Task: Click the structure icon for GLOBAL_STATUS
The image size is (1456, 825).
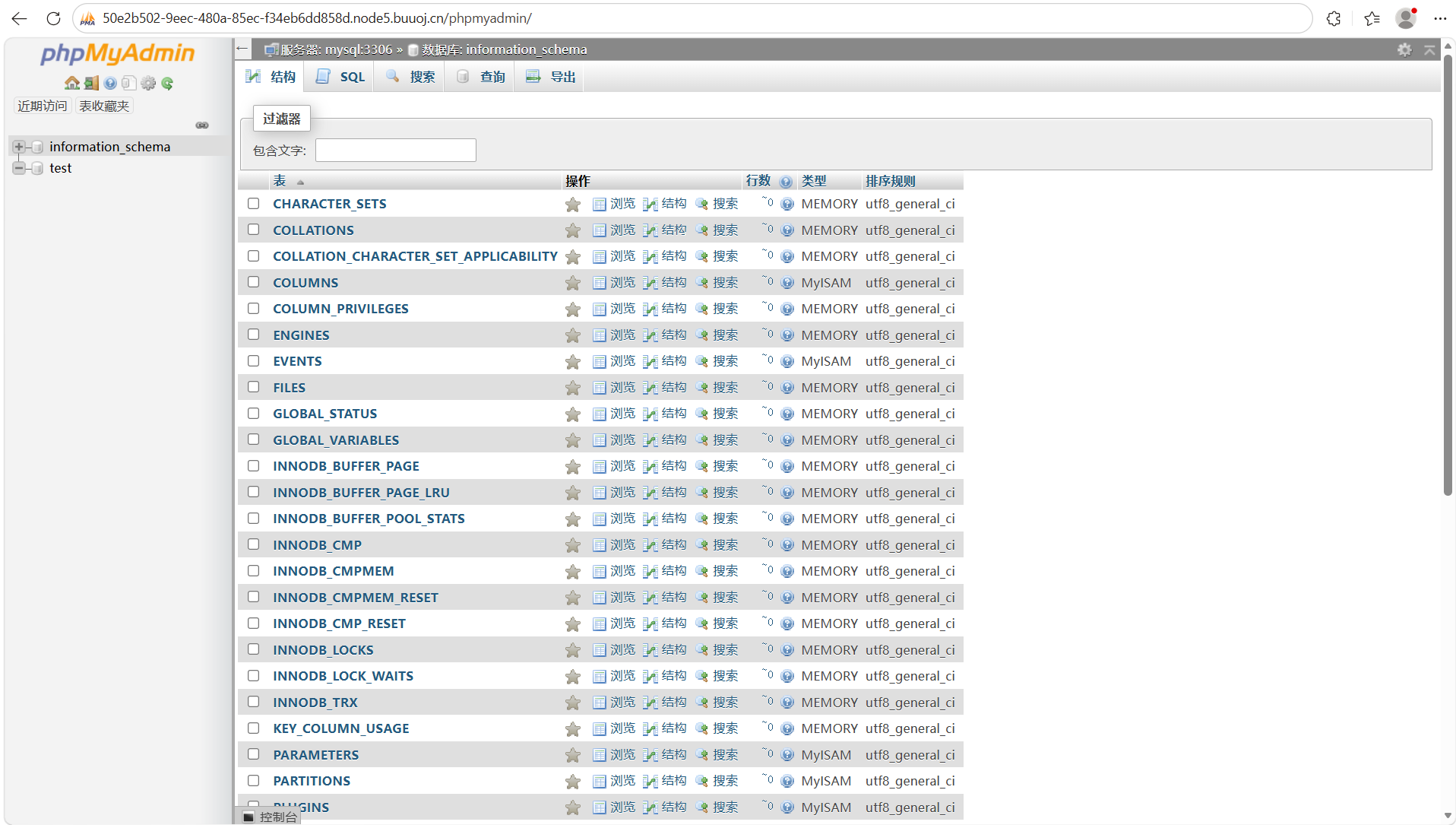Action: pos(650,414)
